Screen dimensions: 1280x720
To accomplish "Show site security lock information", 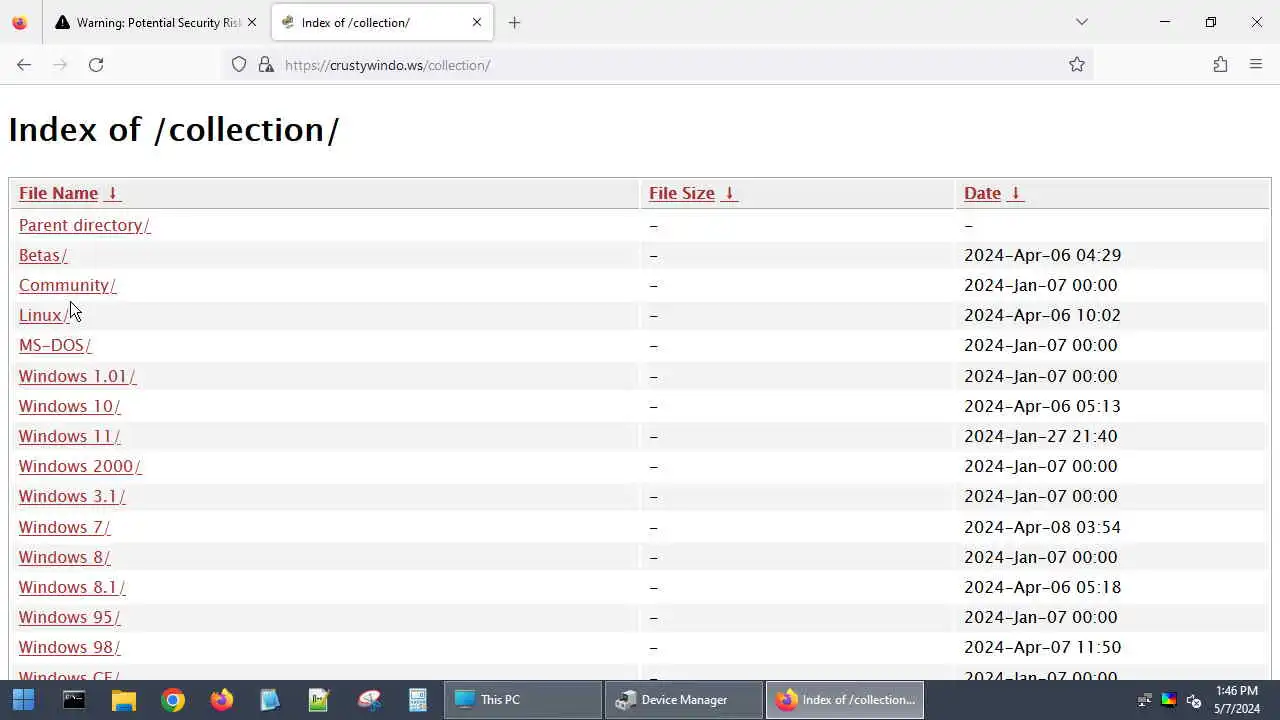I will pos(265,65).
